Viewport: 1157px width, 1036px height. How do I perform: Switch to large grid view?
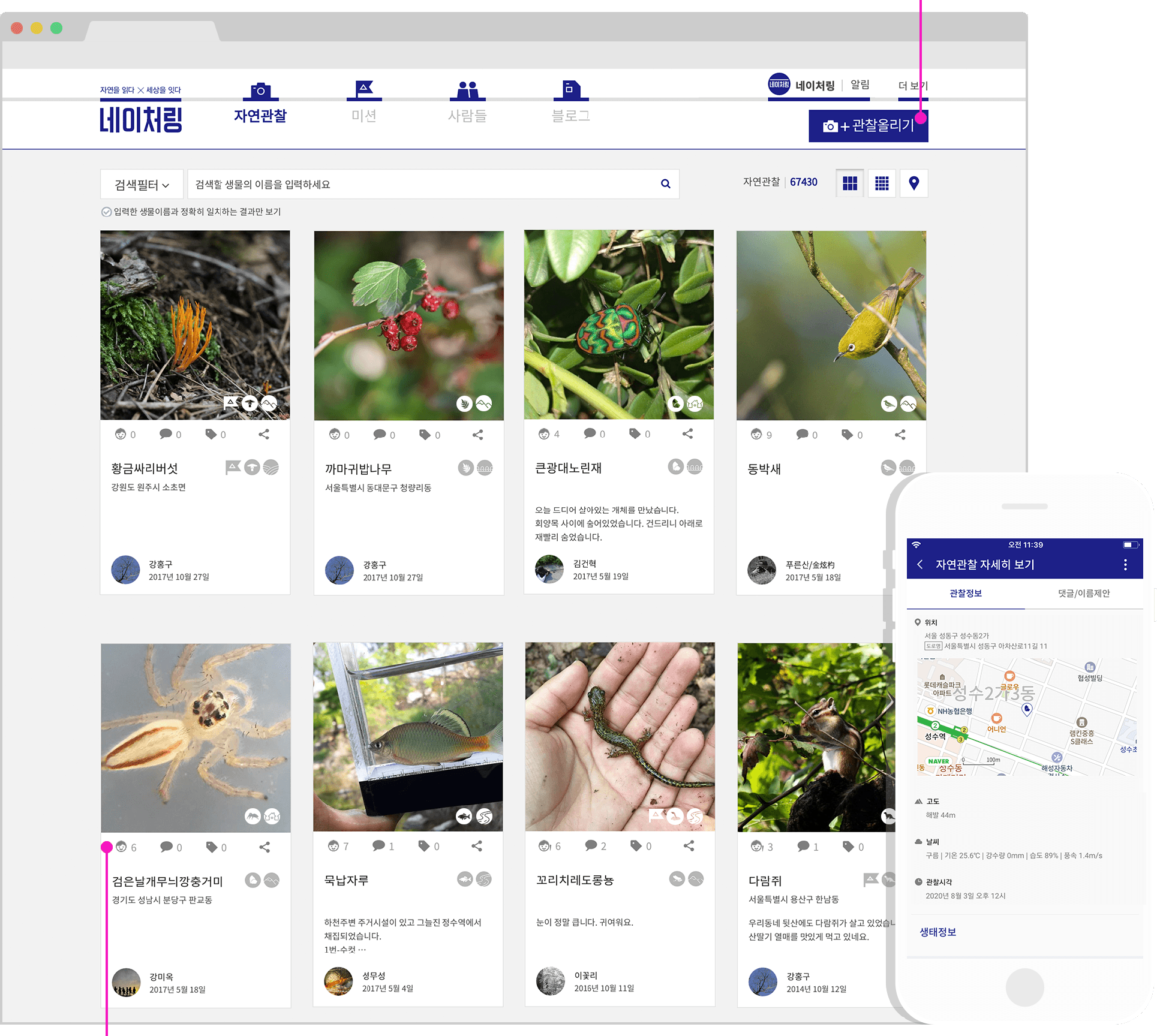(849, 183)
